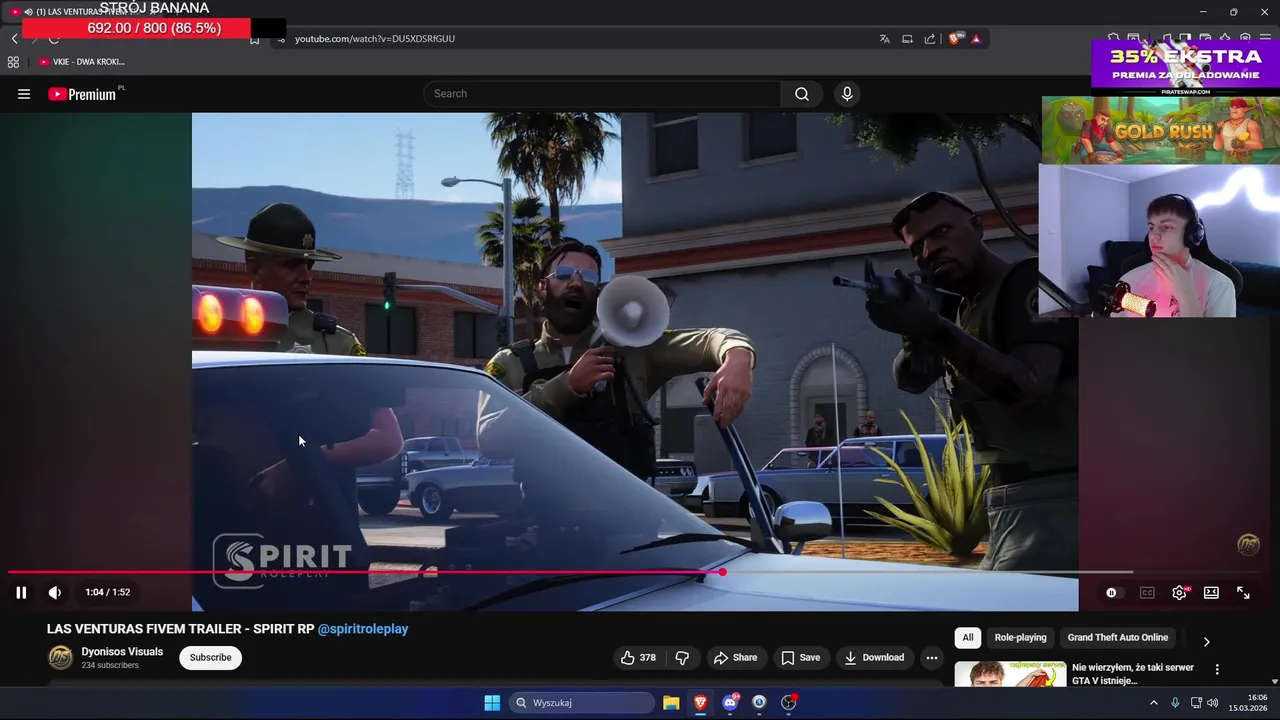Click the YouTube search field

click(x=602, y=94)
